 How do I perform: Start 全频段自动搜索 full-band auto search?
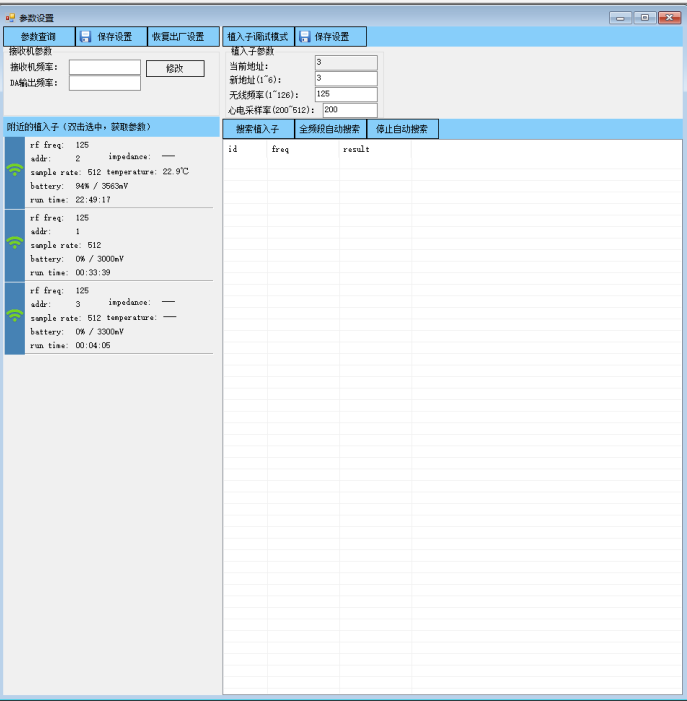click(x=329, y=129)
